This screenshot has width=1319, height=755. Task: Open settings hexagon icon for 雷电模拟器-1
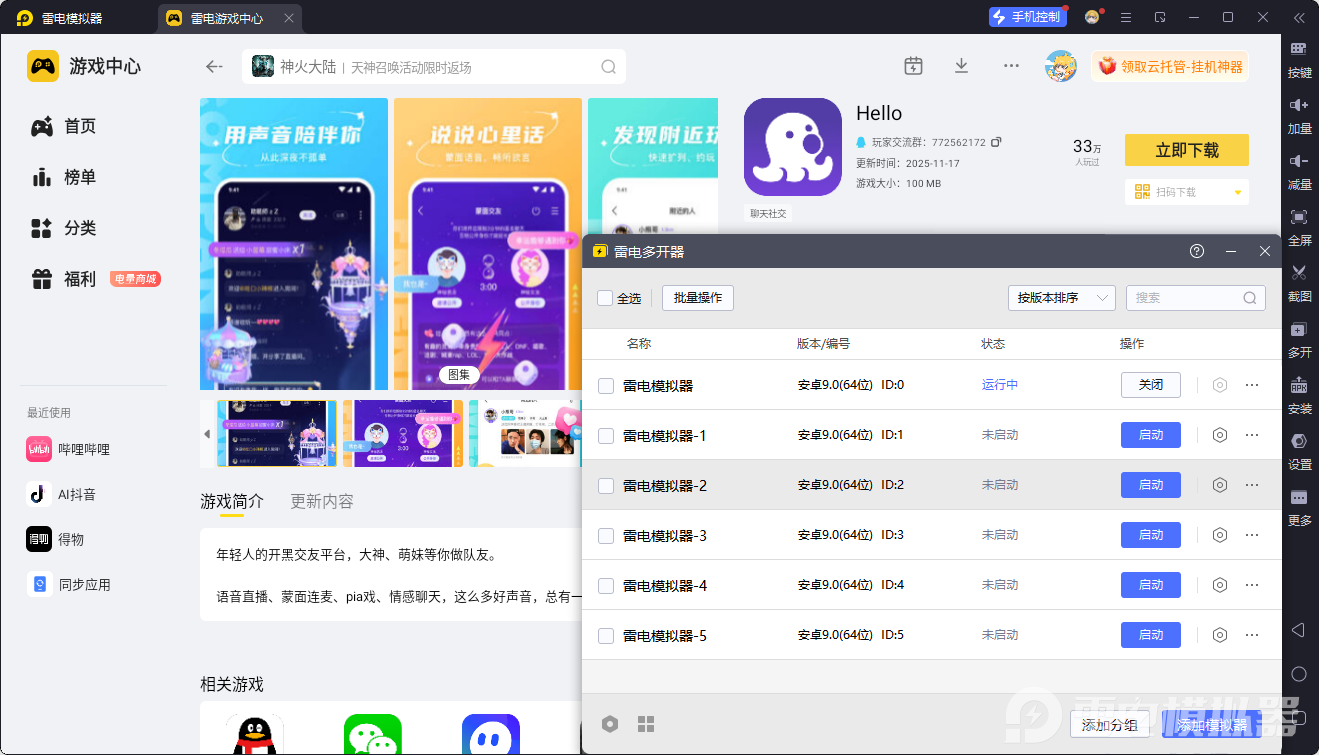(1219, 435)
